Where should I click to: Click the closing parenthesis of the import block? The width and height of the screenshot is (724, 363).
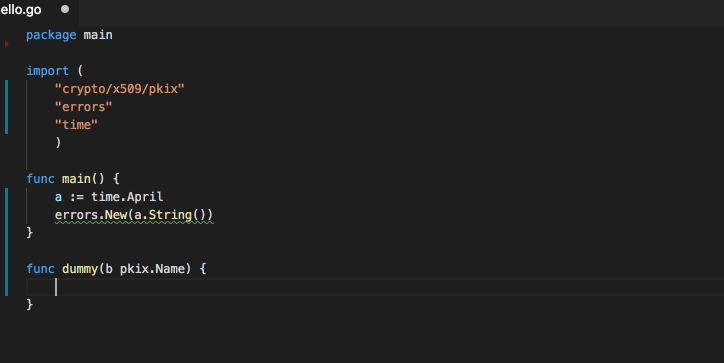pyautogui.click(x=58, y=143)
